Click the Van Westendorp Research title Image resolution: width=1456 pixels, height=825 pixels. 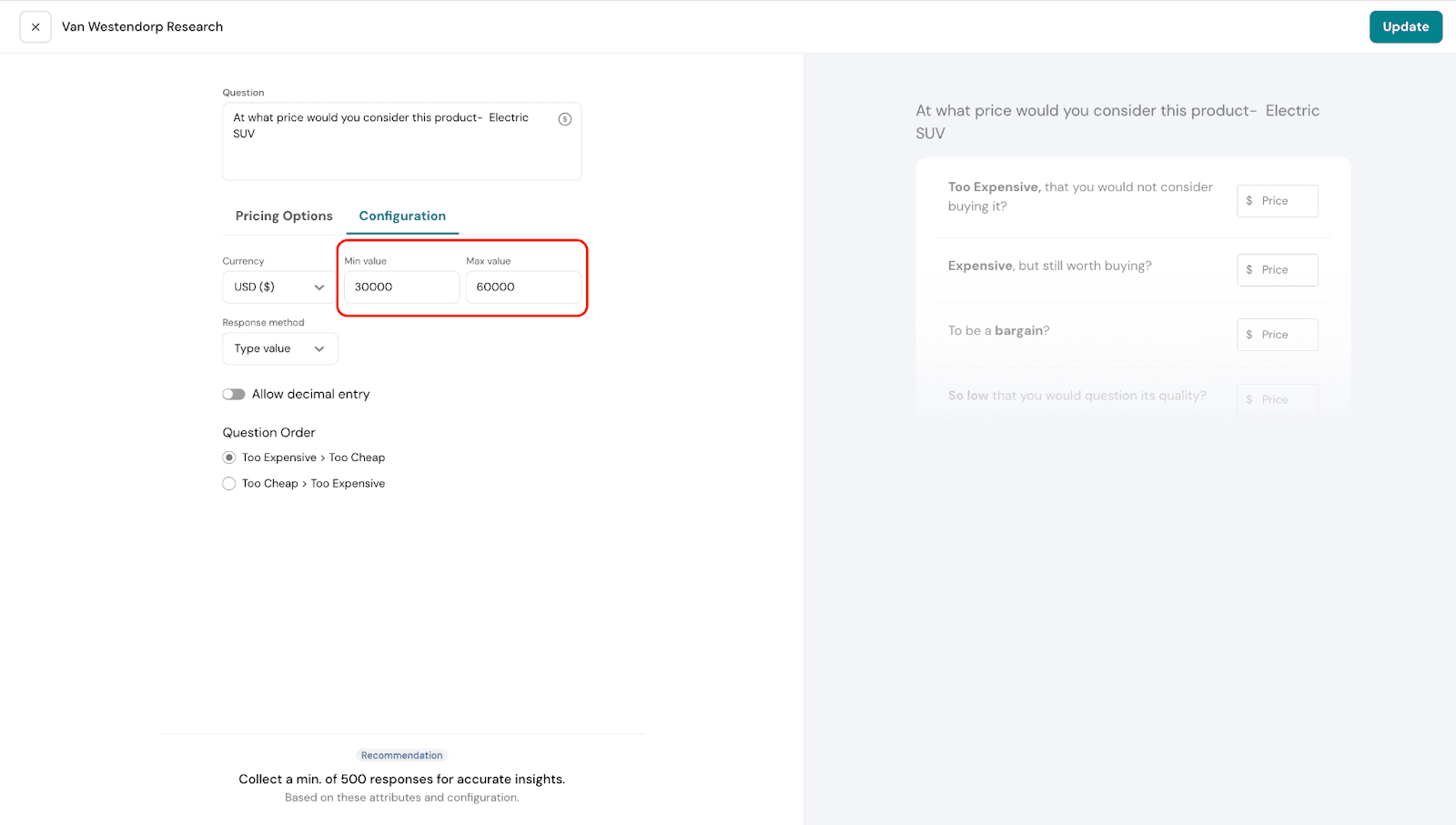[142, 27]
